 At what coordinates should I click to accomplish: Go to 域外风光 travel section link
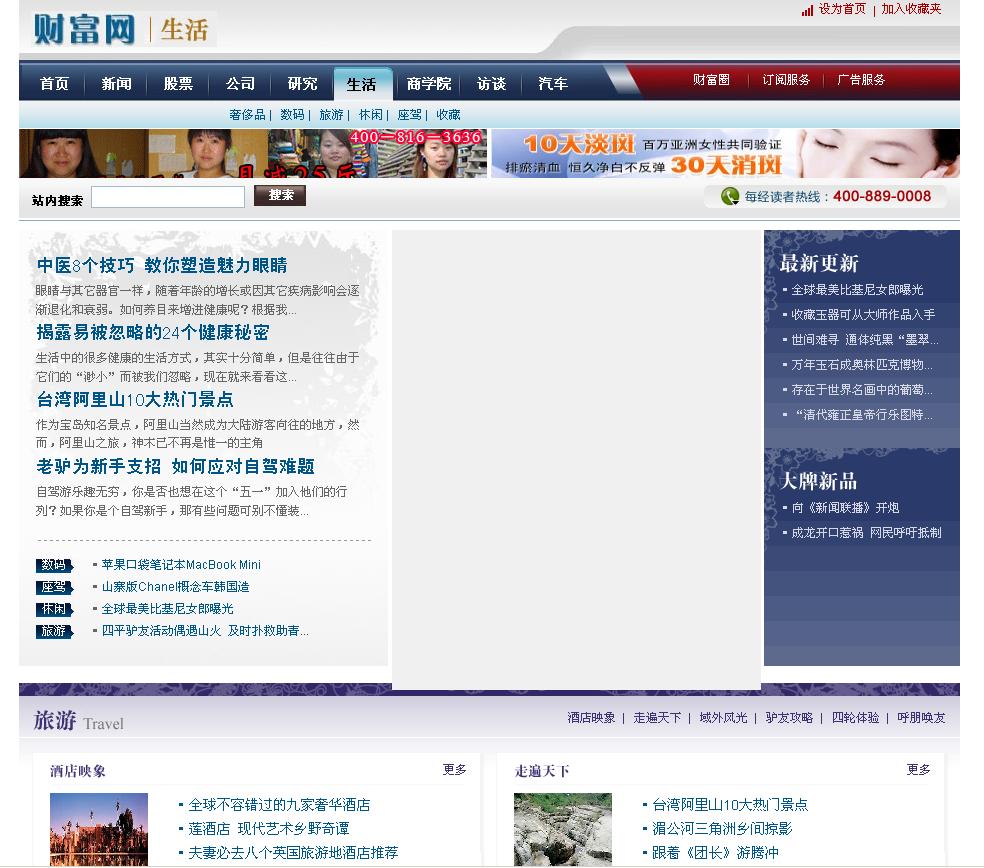(x=724, y=717)
